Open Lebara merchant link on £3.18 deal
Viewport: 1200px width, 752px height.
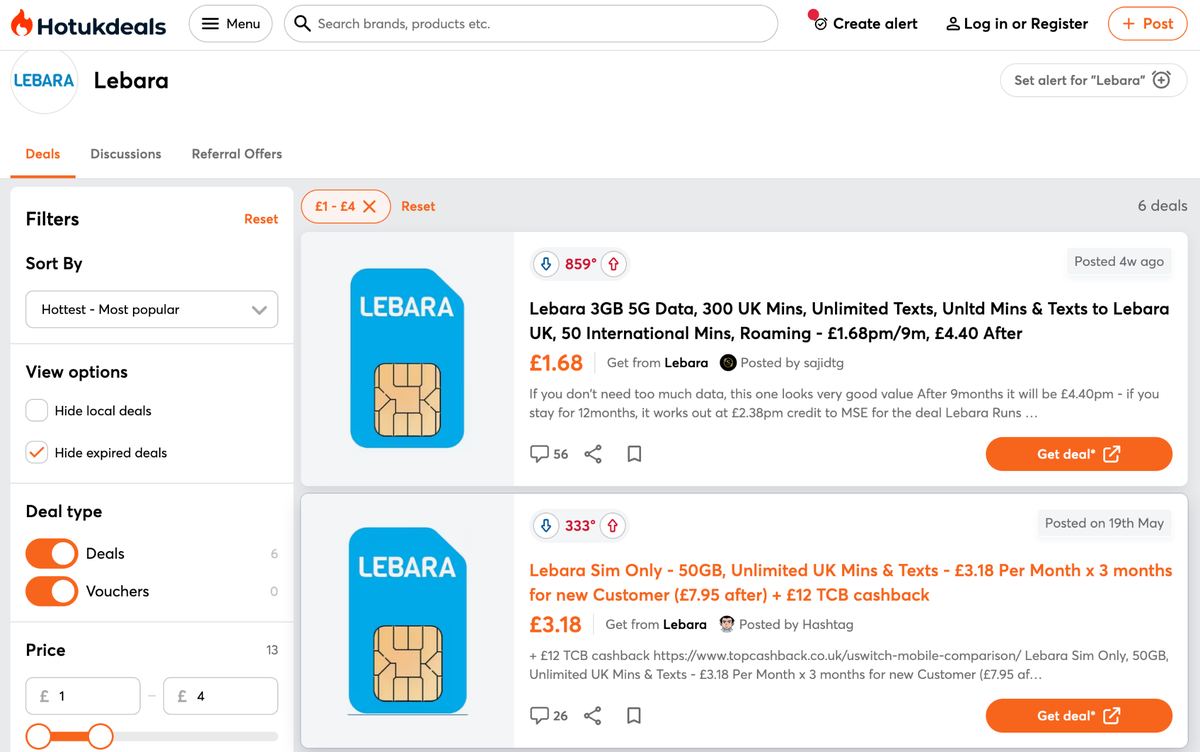tap(685, 624)
